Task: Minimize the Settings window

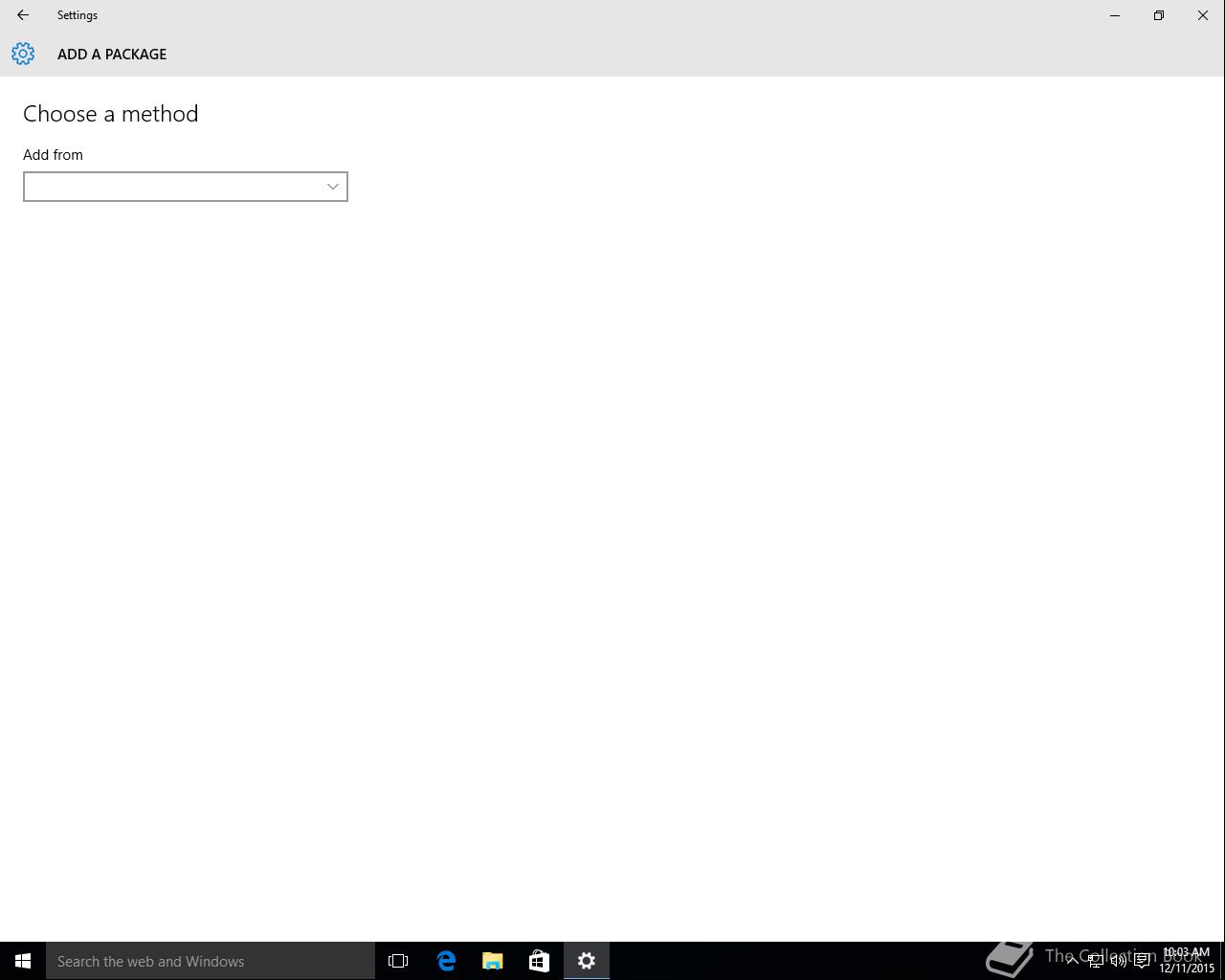Action: point(1115,15)
